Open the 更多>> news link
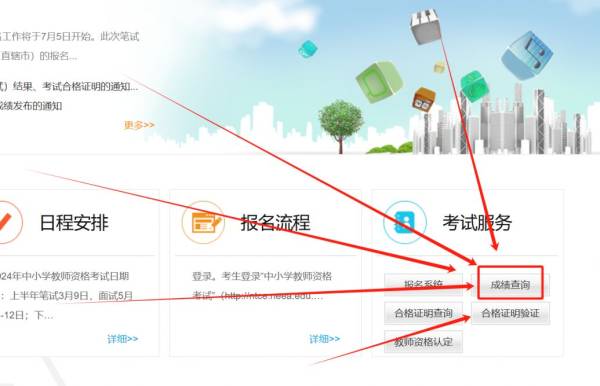600x386 pixels. [139, 125]
